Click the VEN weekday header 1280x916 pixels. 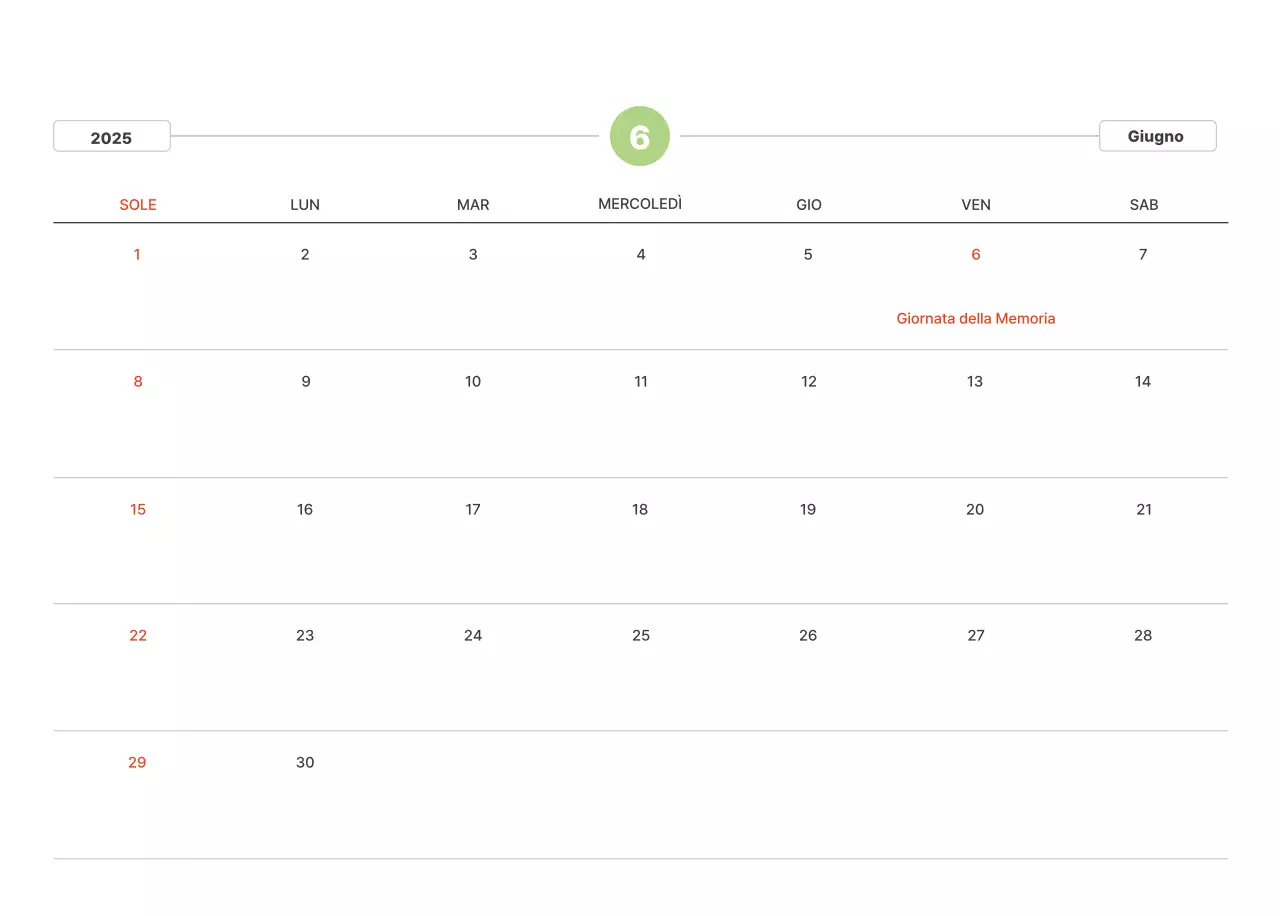[976, 205]
